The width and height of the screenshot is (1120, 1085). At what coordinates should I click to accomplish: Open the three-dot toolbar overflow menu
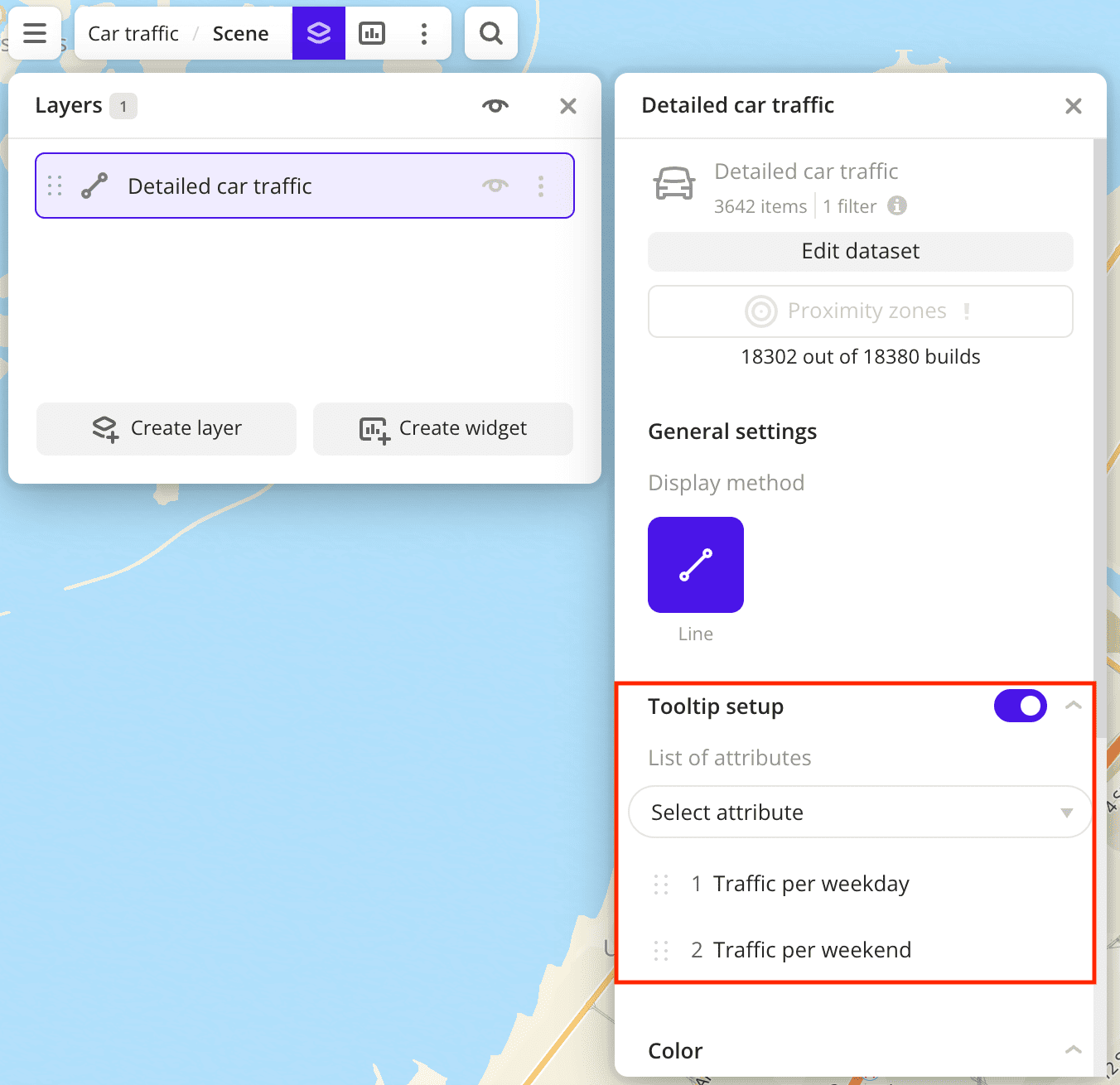424,33
